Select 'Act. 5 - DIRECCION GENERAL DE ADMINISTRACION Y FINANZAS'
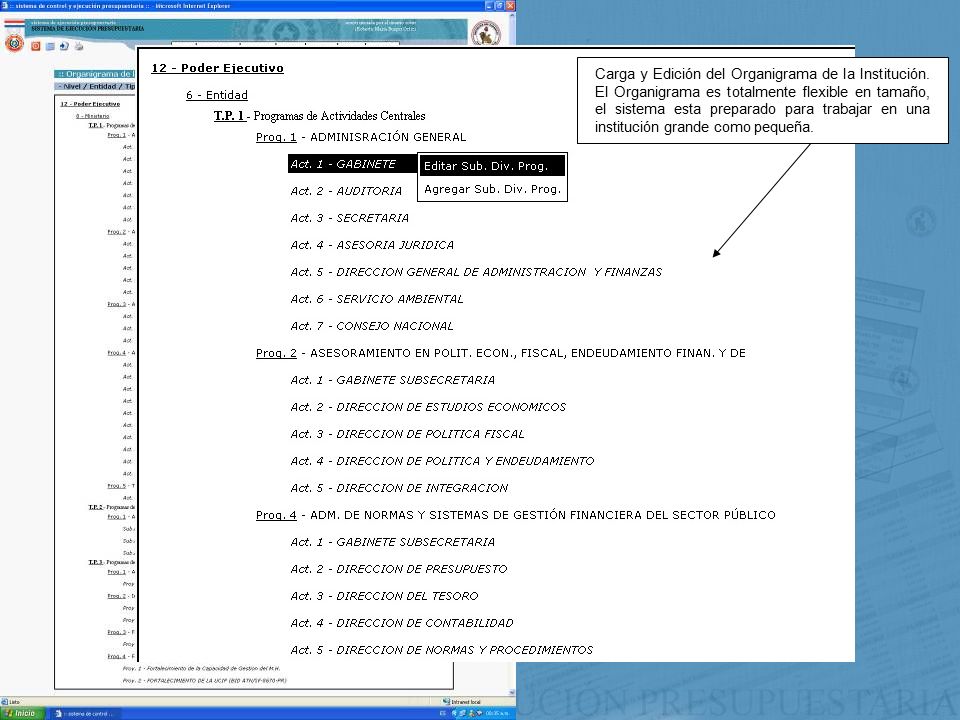960x720 pixels. (x=476, y=272)
